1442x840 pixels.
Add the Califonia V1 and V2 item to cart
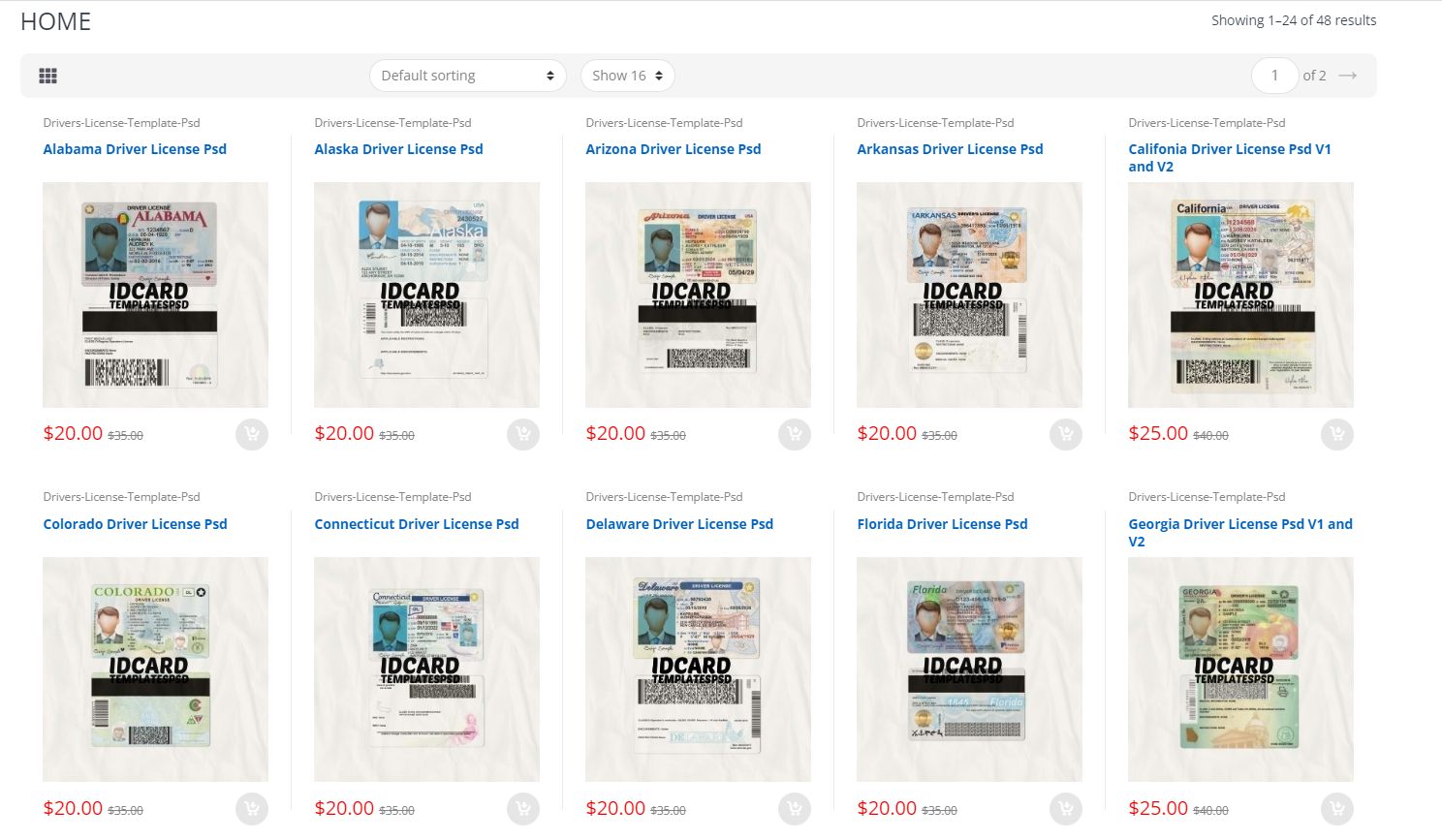click(x=1337, y=434)
